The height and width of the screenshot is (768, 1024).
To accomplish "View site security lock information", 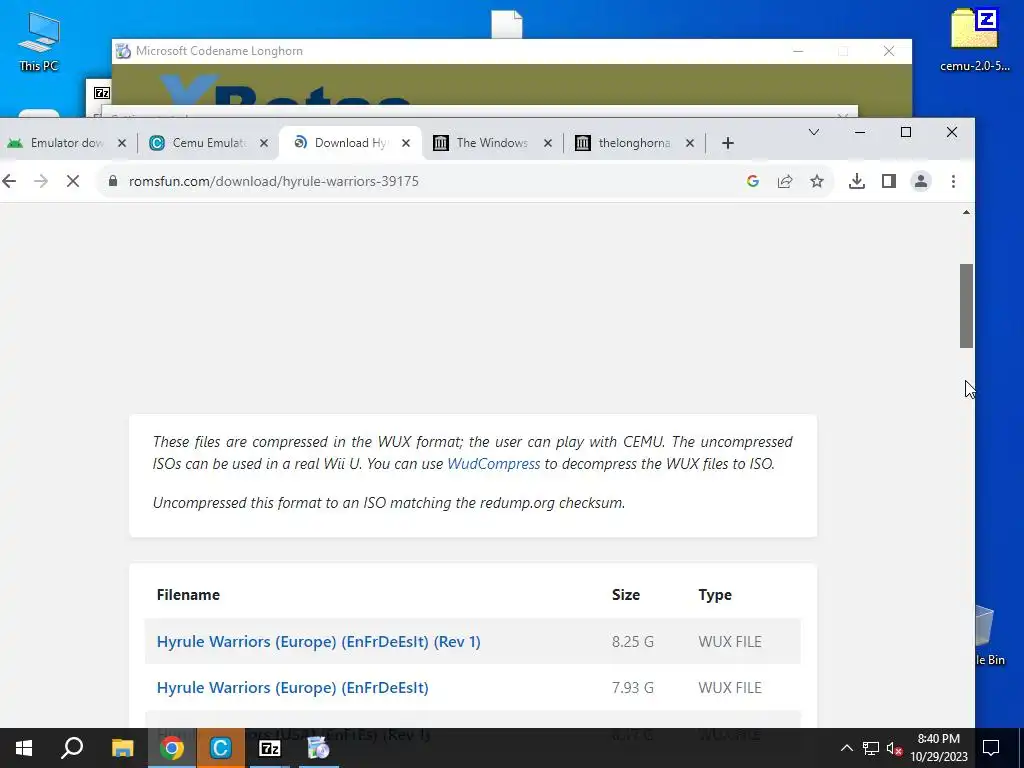I will tap(113, 181).
